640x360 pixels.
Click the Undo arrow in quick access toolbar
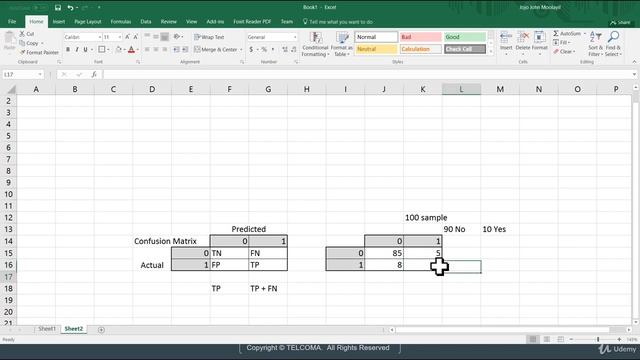pos(70,7)
